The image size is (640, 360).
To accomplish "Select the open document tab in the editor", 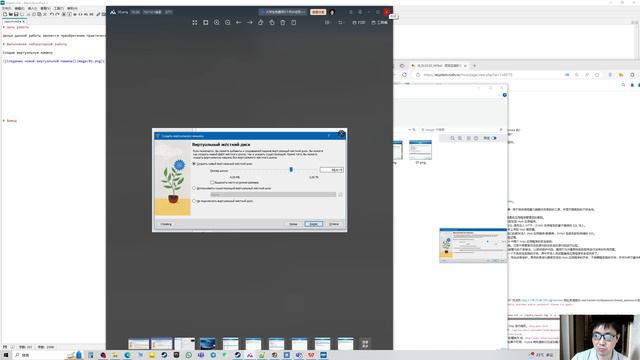I will click(x=14, y=21).
